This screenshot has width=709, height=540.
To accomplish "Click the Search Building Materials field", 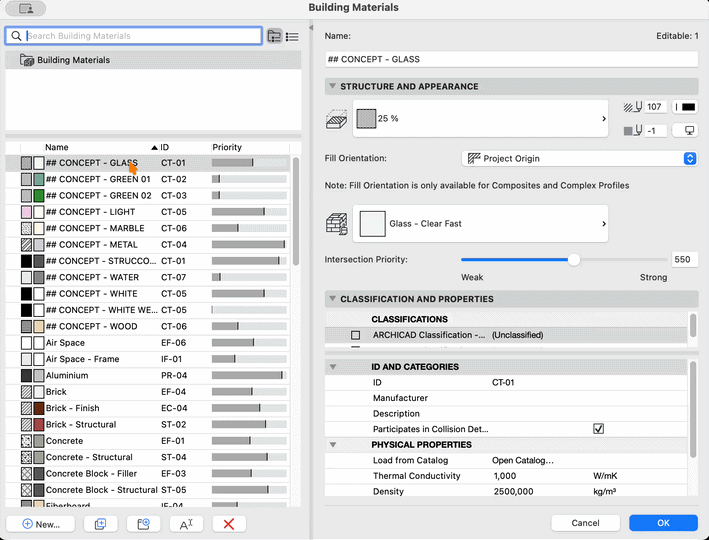I will [133, 36].
